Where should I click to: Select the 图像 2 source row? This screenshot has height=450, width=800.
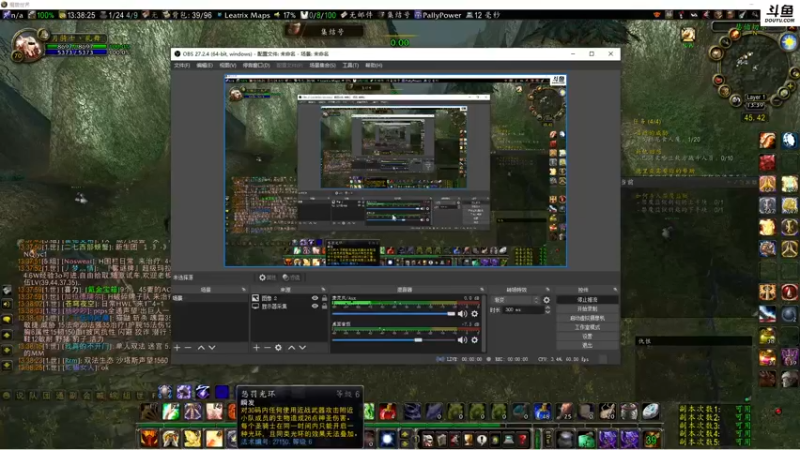[289, 298]
